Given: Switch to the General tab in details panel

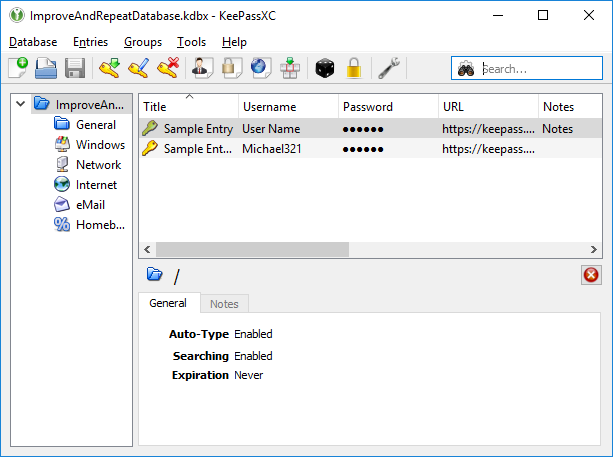Looking at the screenshot, I should click(x=168, y=303).
